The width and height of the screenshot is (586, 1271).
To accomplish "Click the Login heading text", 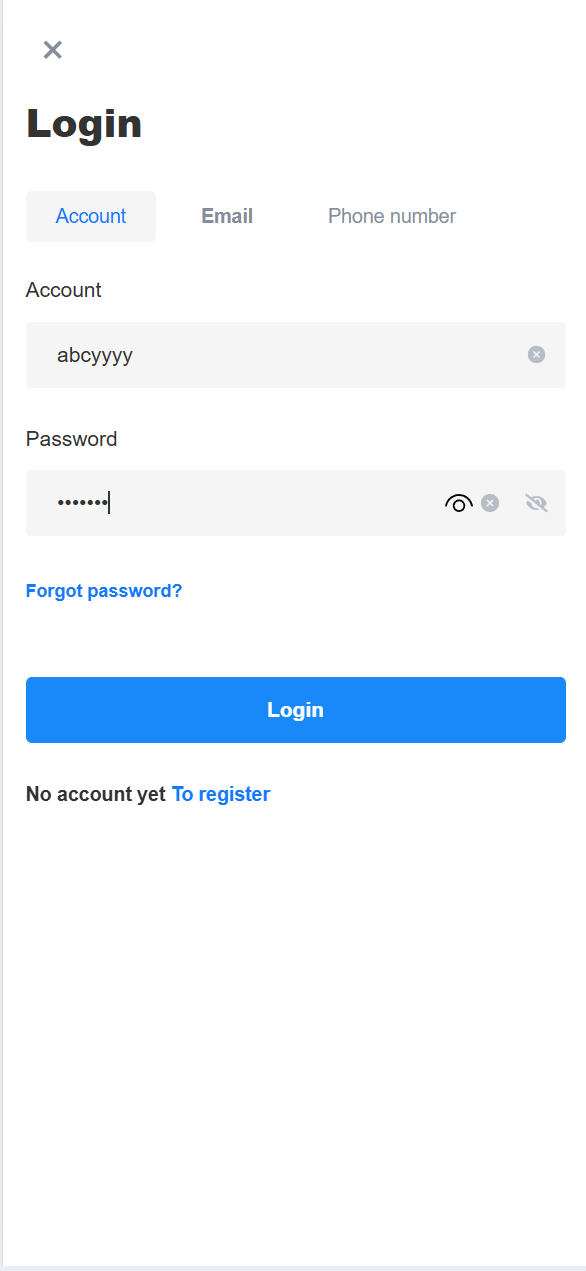I will point(84,124).
